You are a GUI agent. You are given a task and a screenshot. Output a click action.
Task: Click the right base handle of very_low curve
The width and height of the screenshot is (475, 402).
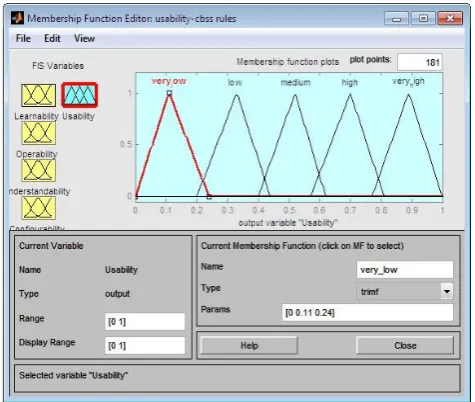coord(209,197)
